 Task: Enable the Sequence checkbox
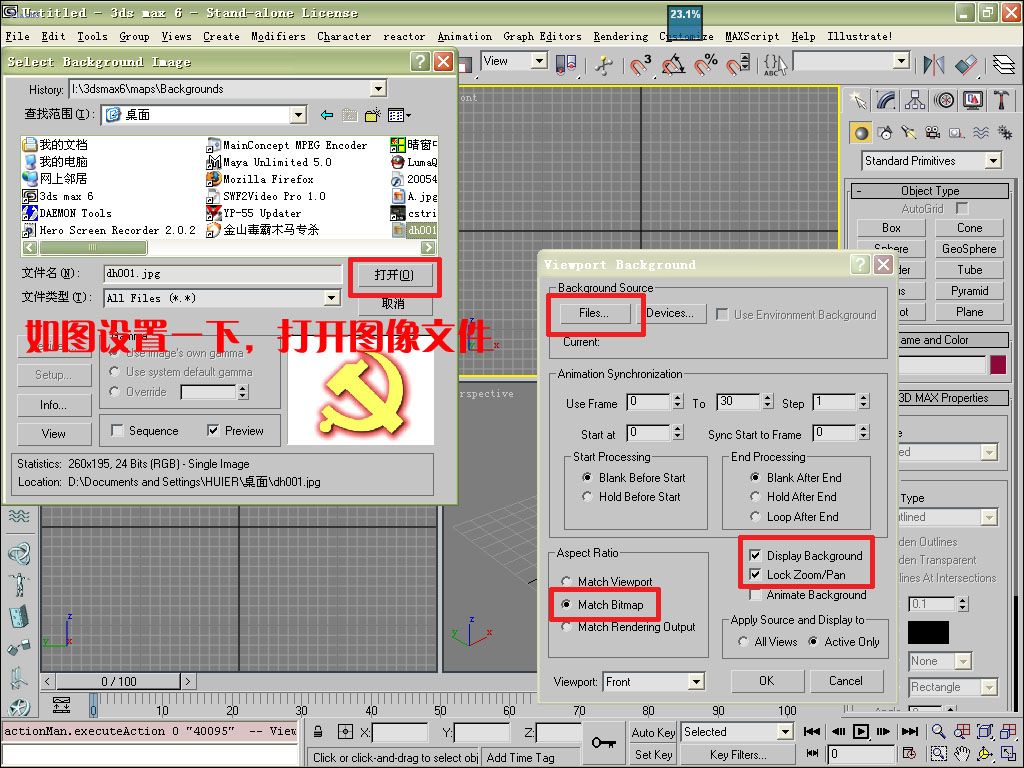pos(118,431)
